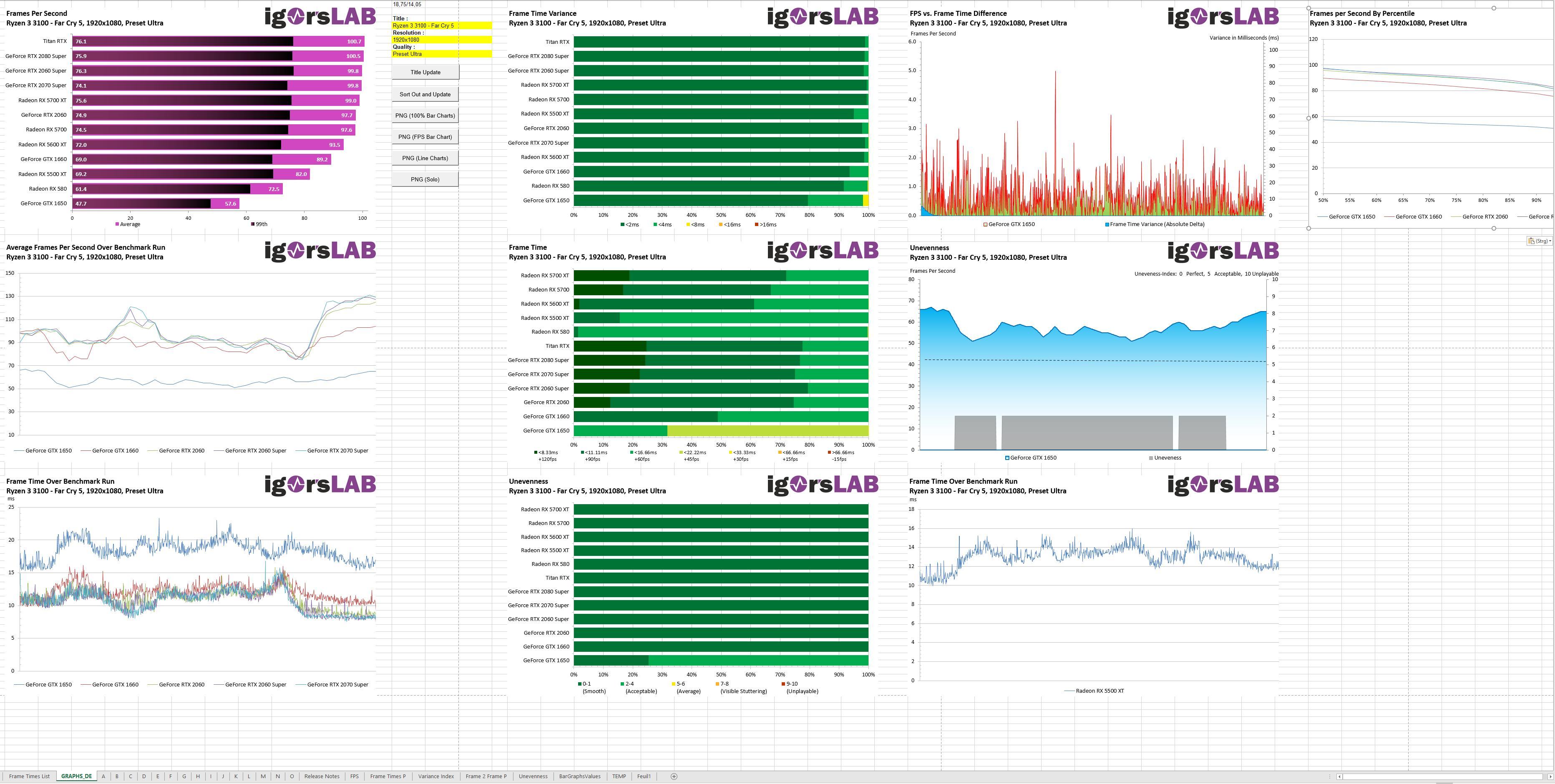Click the GeForce GTX 1650 row in Unevenness bar chart
Viewport: 1555px width, 784px height.
point(721,660)
